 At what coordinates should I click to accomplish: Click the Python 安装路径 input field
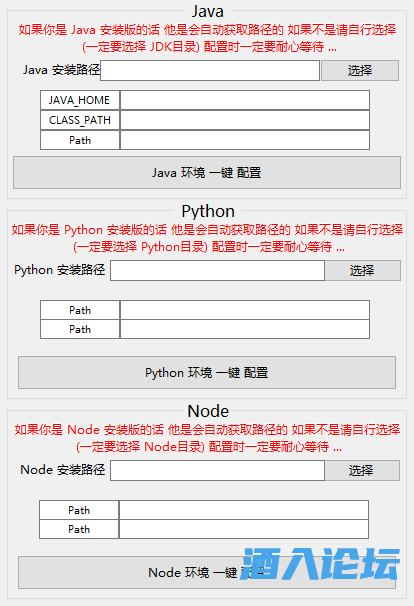(x=217, y=270)
